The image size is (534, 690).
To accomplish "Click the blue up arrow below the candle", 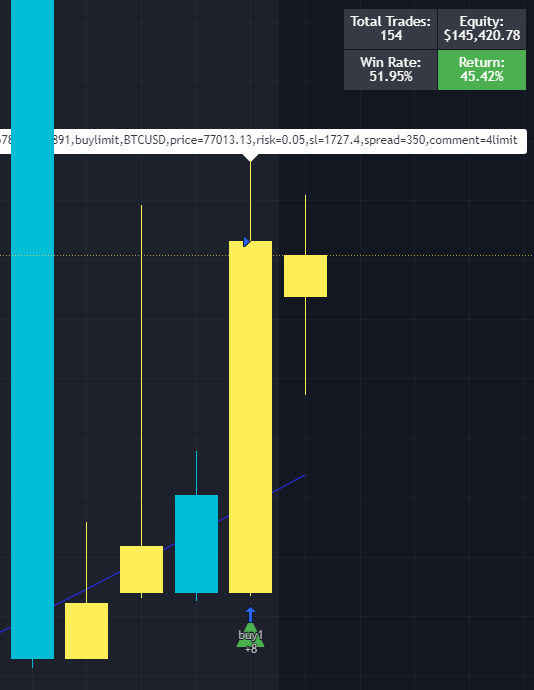I will point(250,615).
